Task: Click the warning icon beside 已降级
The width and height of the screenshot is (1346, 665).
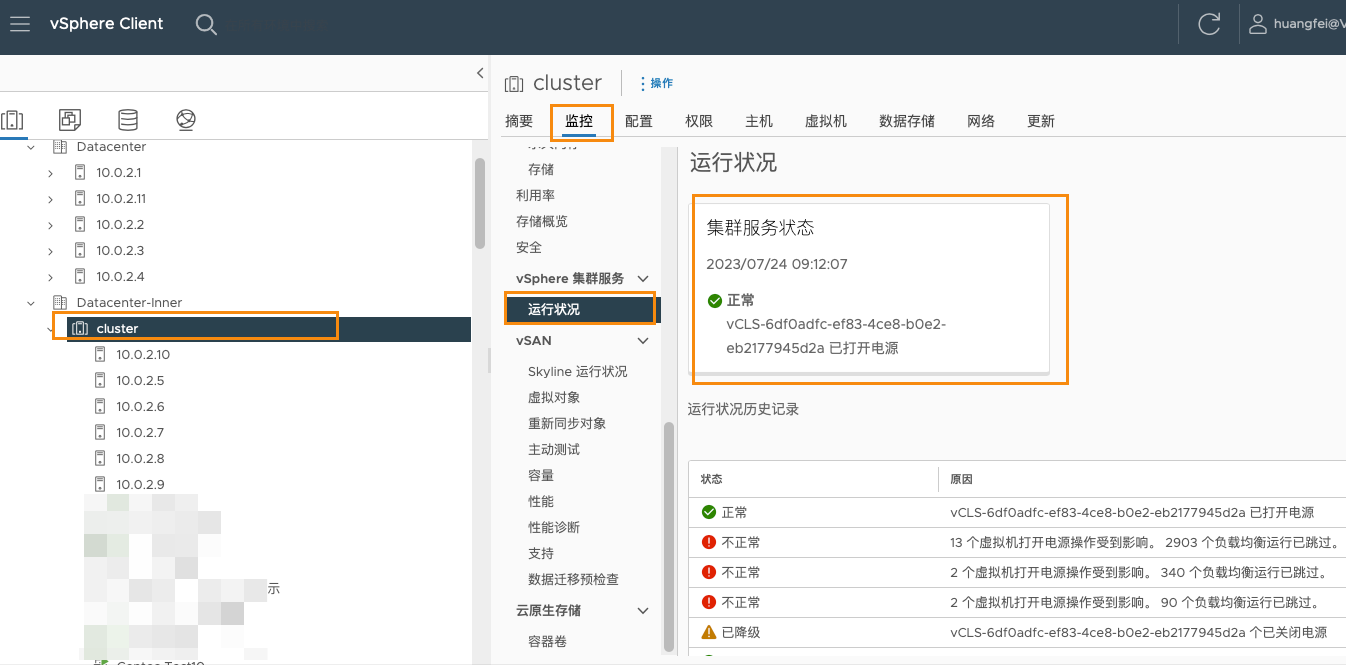Action: tap(709, 633)
